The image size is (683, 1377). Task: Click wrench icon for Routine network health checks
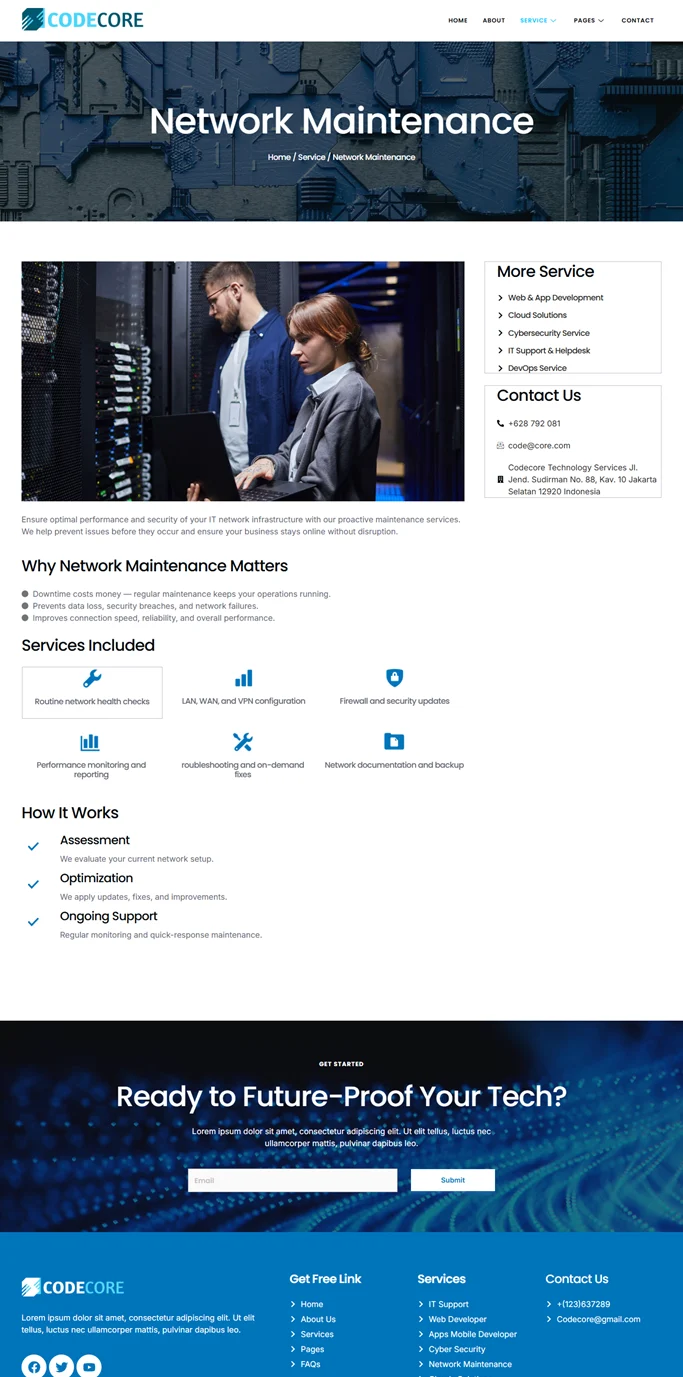coord(92,679)
